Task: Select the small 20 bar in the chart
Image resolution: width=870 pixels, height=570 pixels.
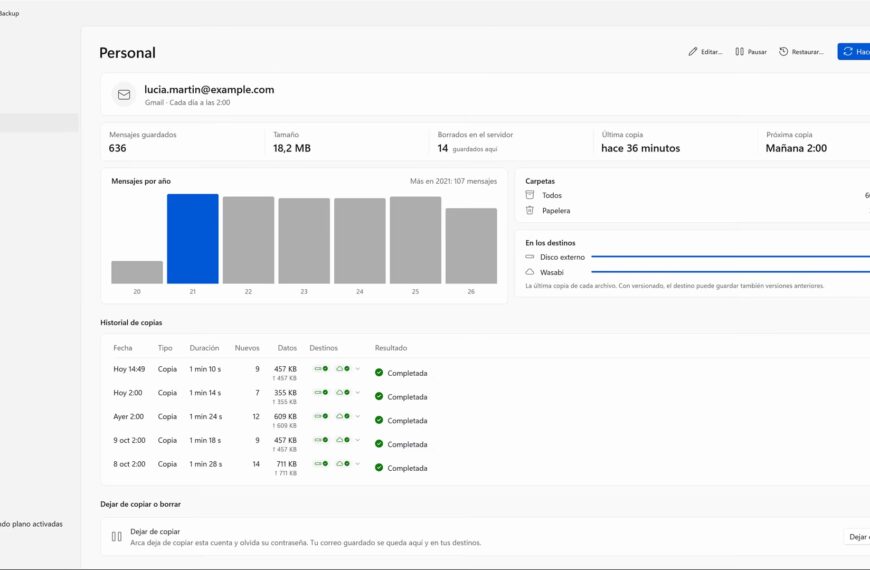Action: tap(137, 273)
